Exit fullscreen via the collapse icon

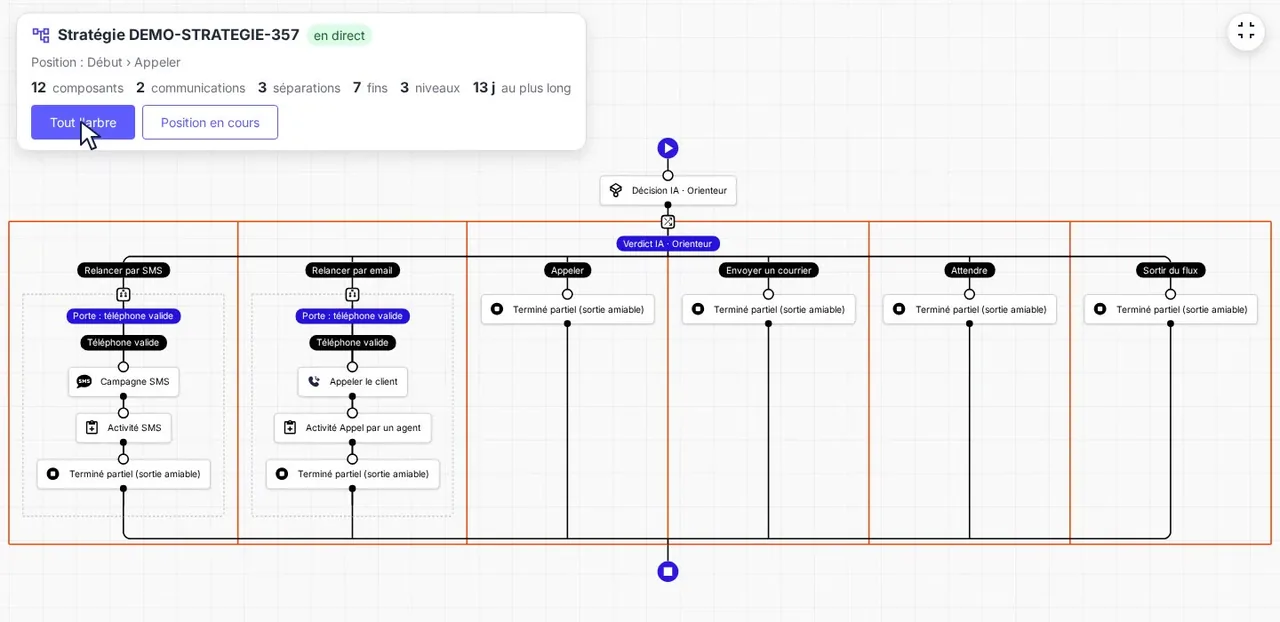point(1246,31)
